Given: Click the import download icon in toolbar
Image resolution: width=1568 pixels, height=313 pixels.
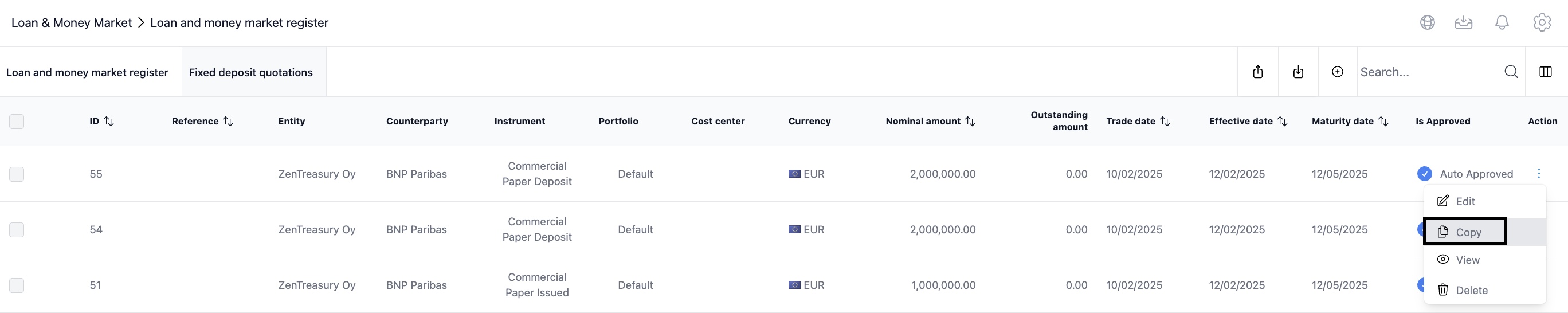Looking at the screenshot, I should pyautogui.click(x=1297, y=72).
